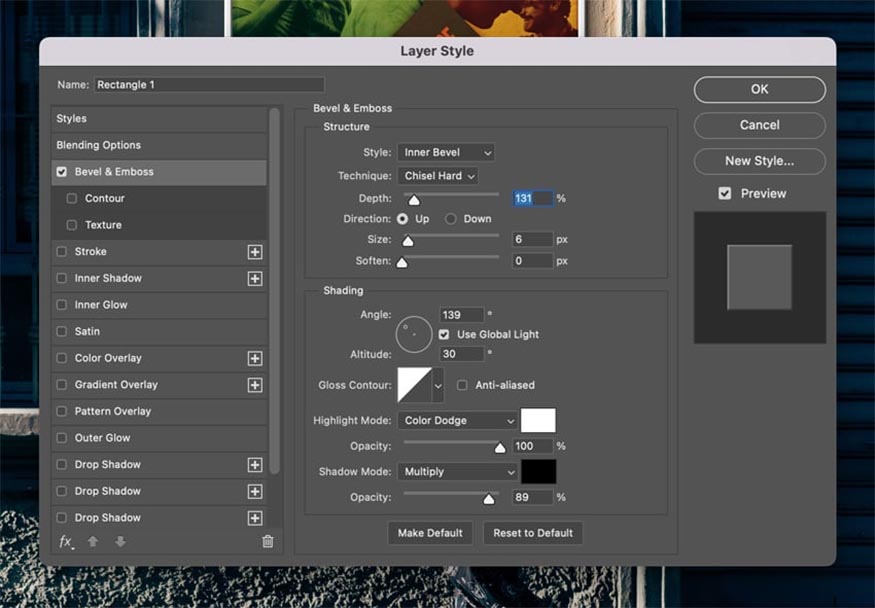The height and width of the screenshot is (608, 875).
Task: Enable the Anti-aliased checkbox
Action: click(462, 385)
